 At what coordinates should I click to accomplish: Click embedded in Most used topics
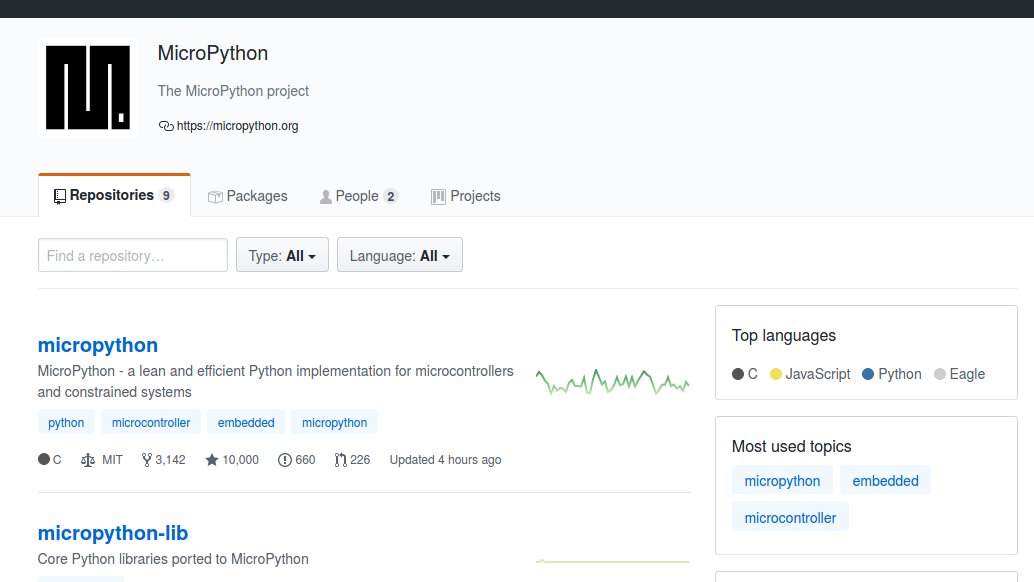[x=885, y=480]
